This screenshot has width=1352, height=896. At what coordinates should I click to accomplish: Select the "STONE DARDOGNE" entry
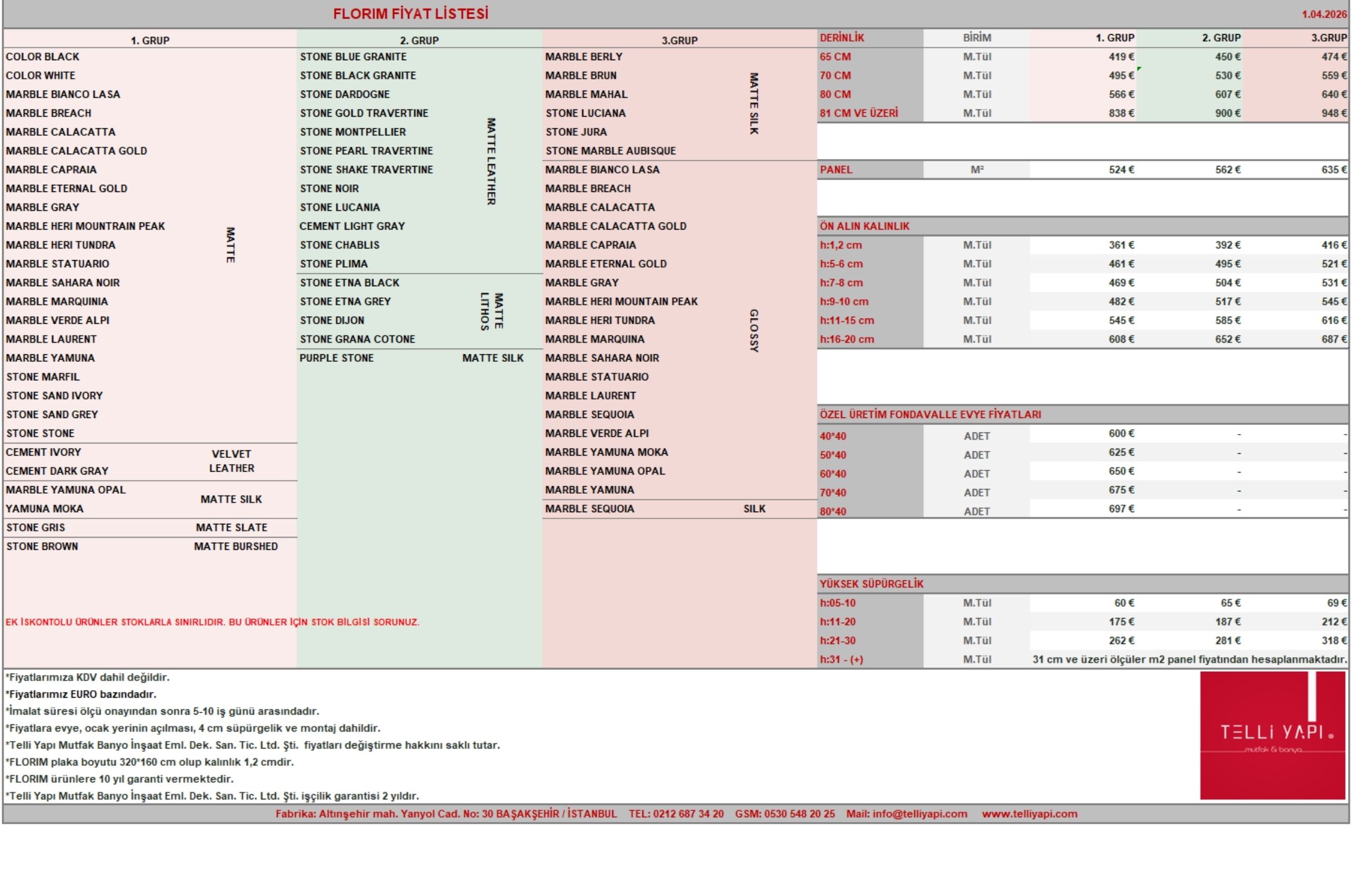(345, 94)
